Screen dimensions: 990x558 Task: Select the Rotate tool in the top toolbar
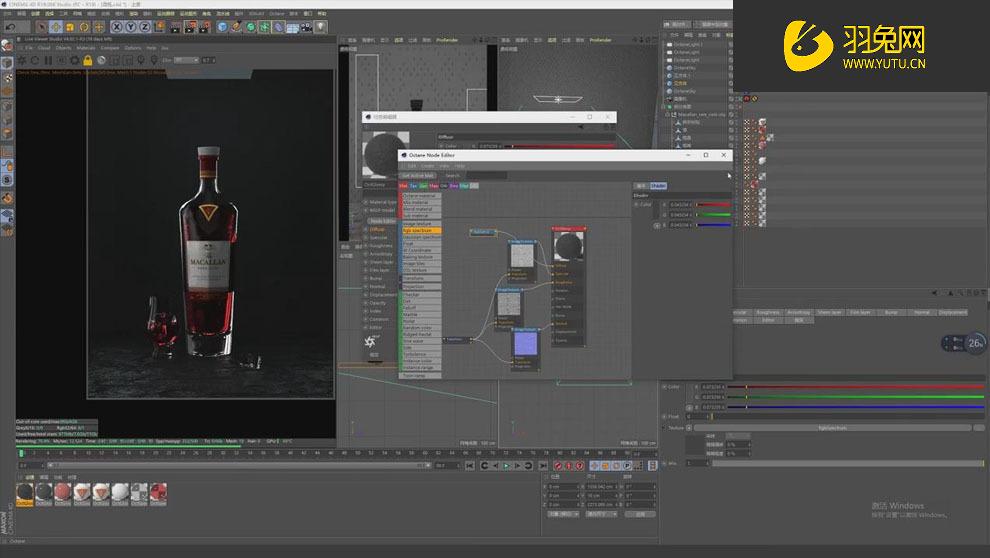[84, 27]
